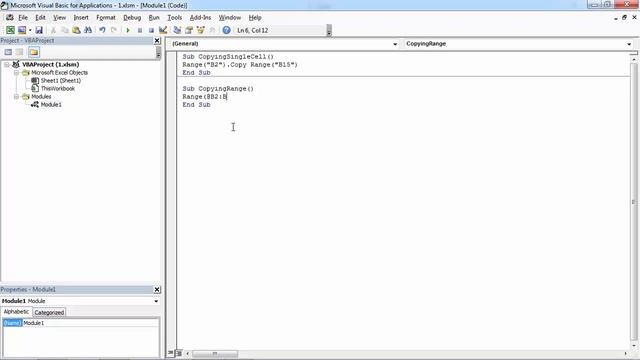Viewport: 640px width, 360px height.
Task: Open Find with the binoculars icon
Action: click(x=88, y=30)
